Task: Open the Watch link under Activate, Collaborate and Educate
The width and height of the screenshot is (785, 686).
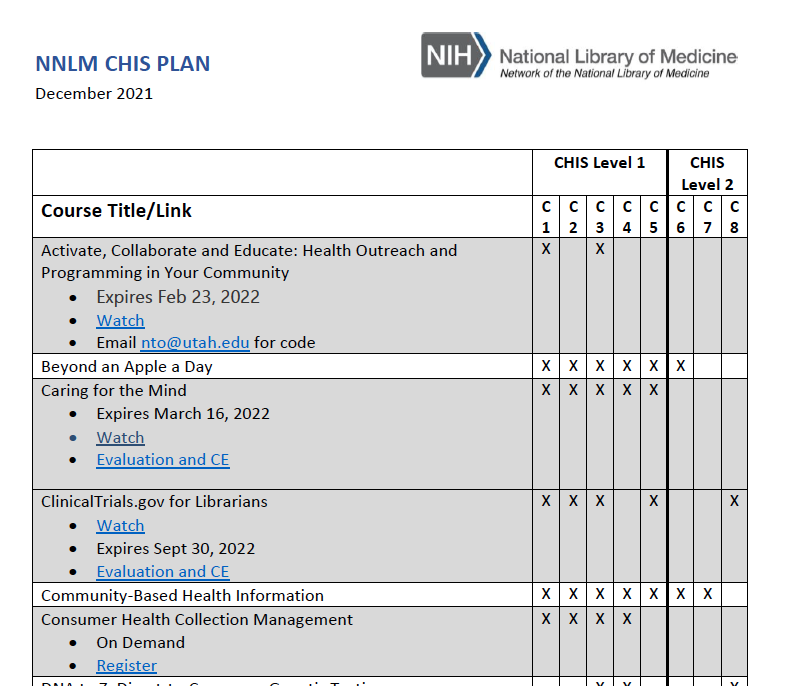Action: 120,321
